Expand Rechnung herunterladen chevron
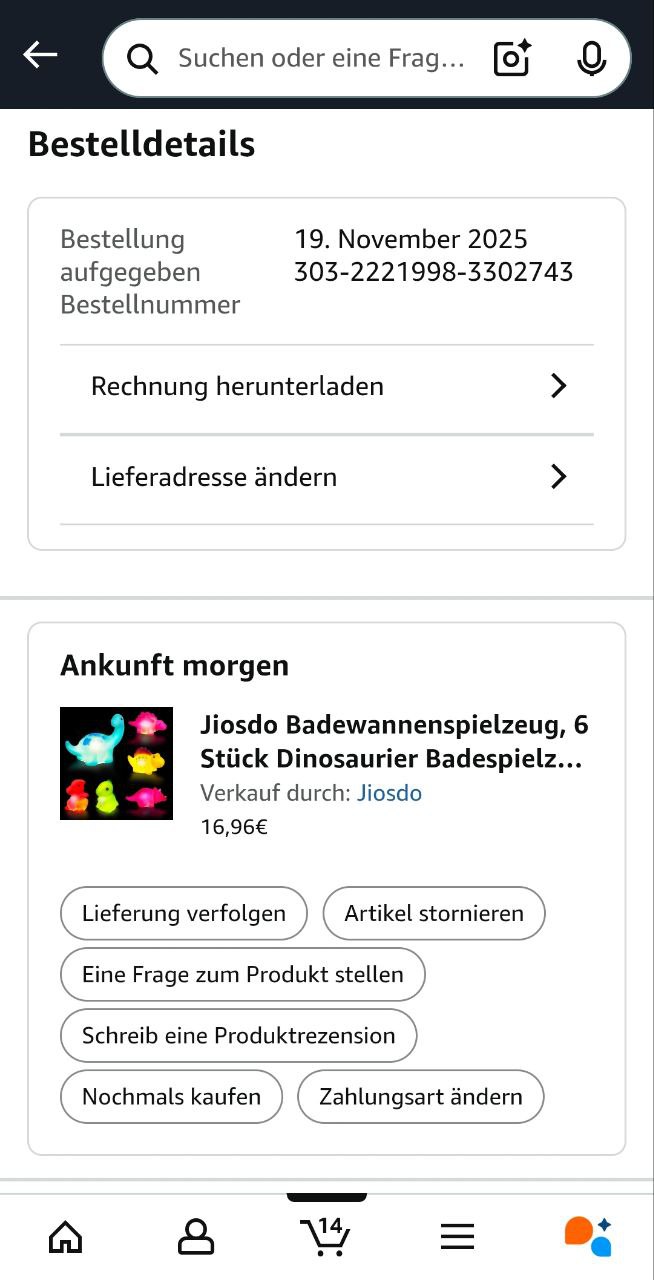 558,387
